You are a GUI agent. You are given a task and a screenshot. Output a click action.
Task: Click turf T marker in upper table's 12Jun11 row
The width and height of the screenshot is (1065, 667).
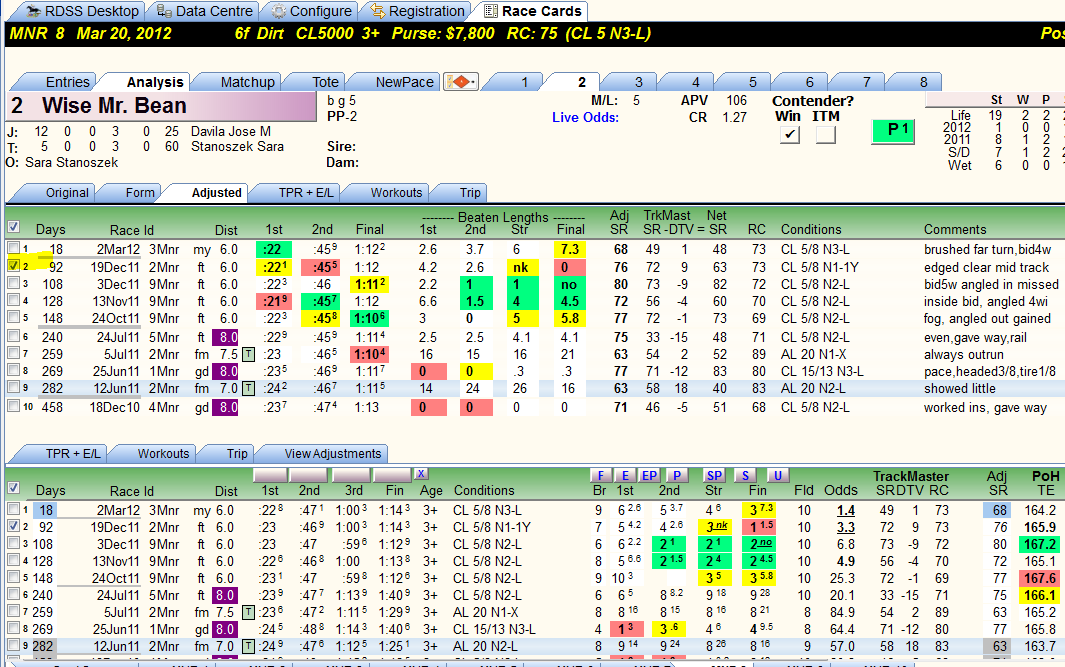(x=249, y=389)
